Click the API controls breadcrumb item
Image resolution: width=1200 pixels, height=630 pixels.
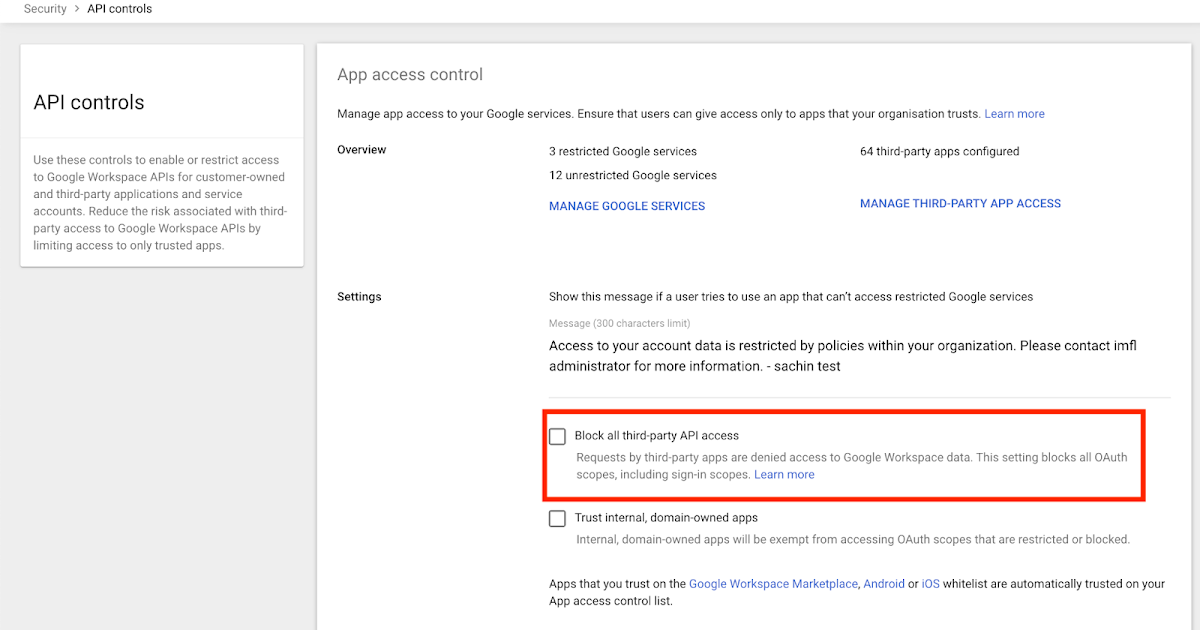pyautogui.click(x=120, y=9)
